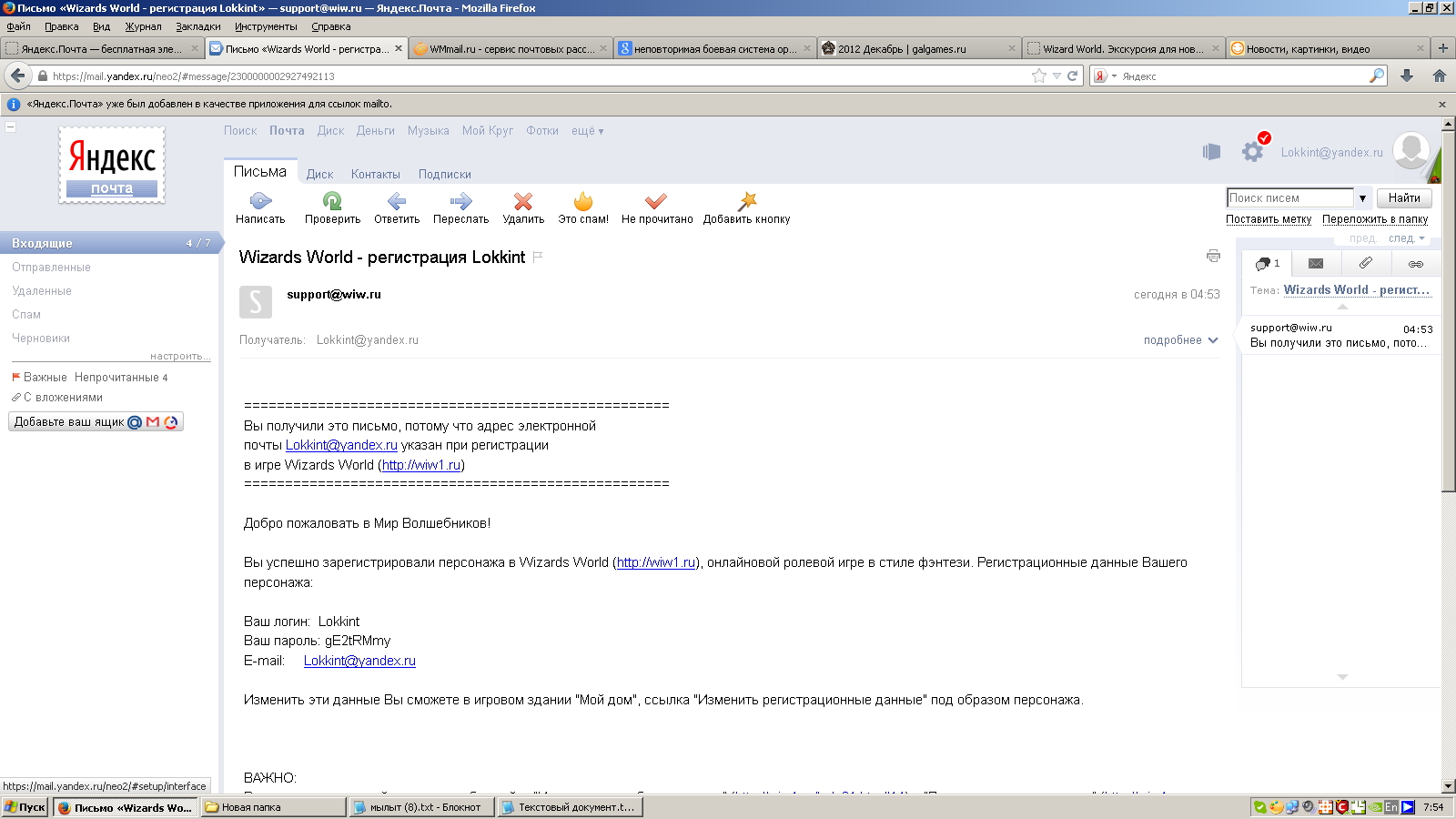Screen dimensions: 1456x819
Task: Open new tab with plus button
Action: click(x=1443, y=48)
